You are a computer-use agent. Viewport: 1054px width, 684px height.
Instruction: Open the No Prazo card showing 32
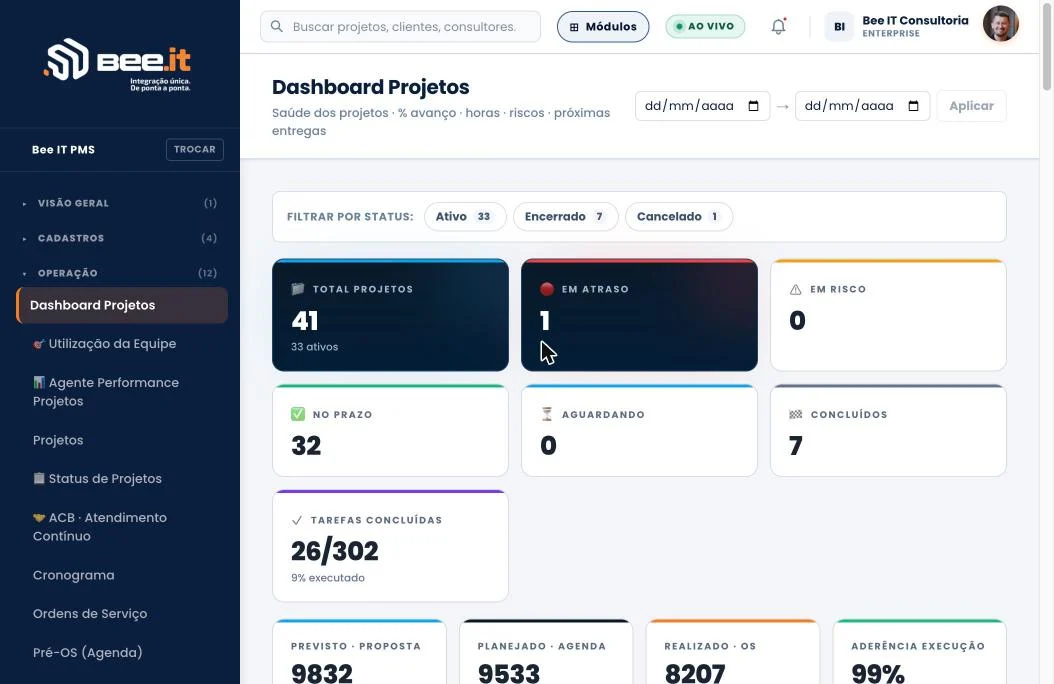pyautogui.click(x=391, y=431)
